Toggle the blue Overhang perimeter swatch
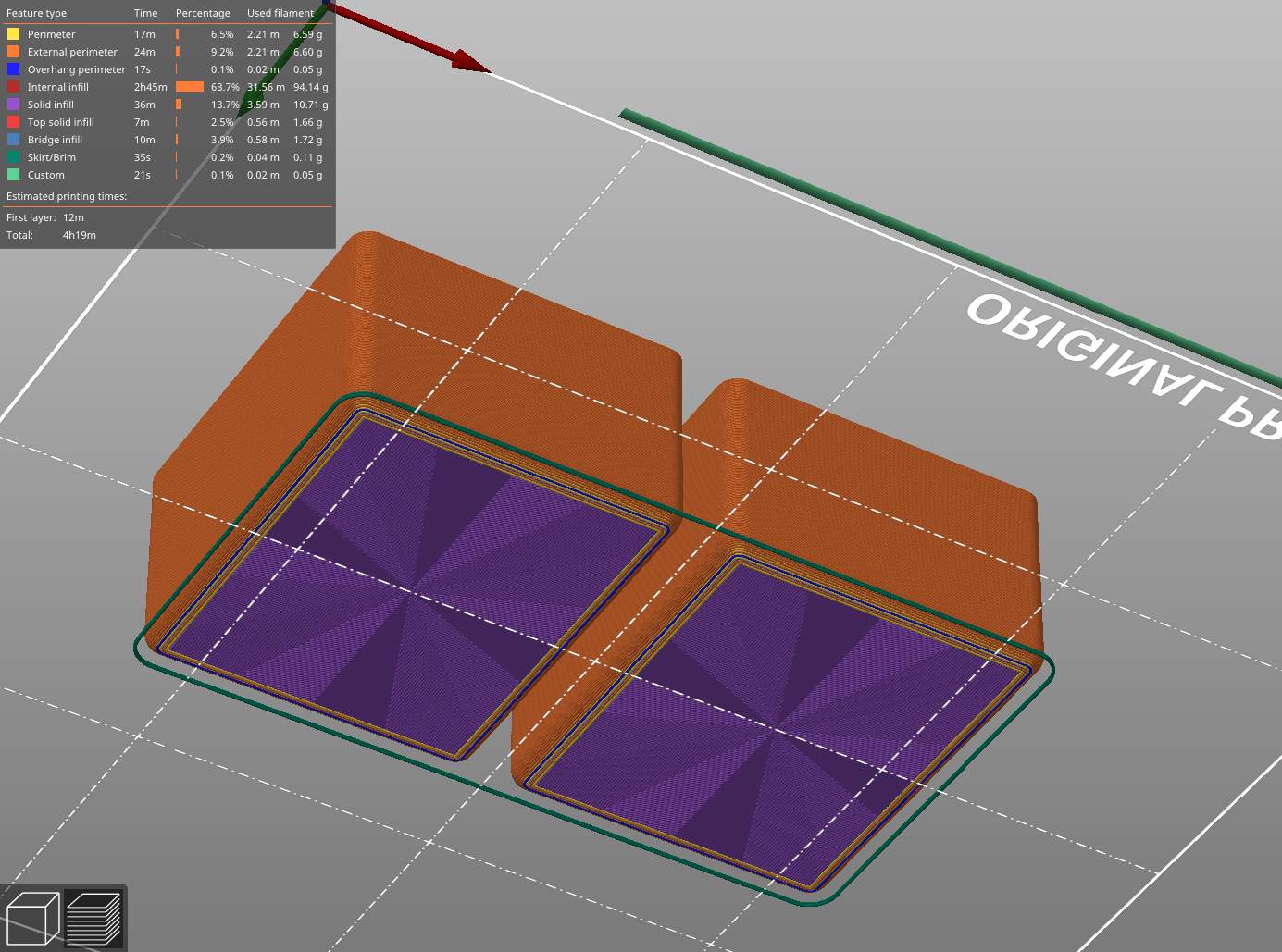This screenshot has height=952, width=1282. pyautogui.click(x=13, y=69)
